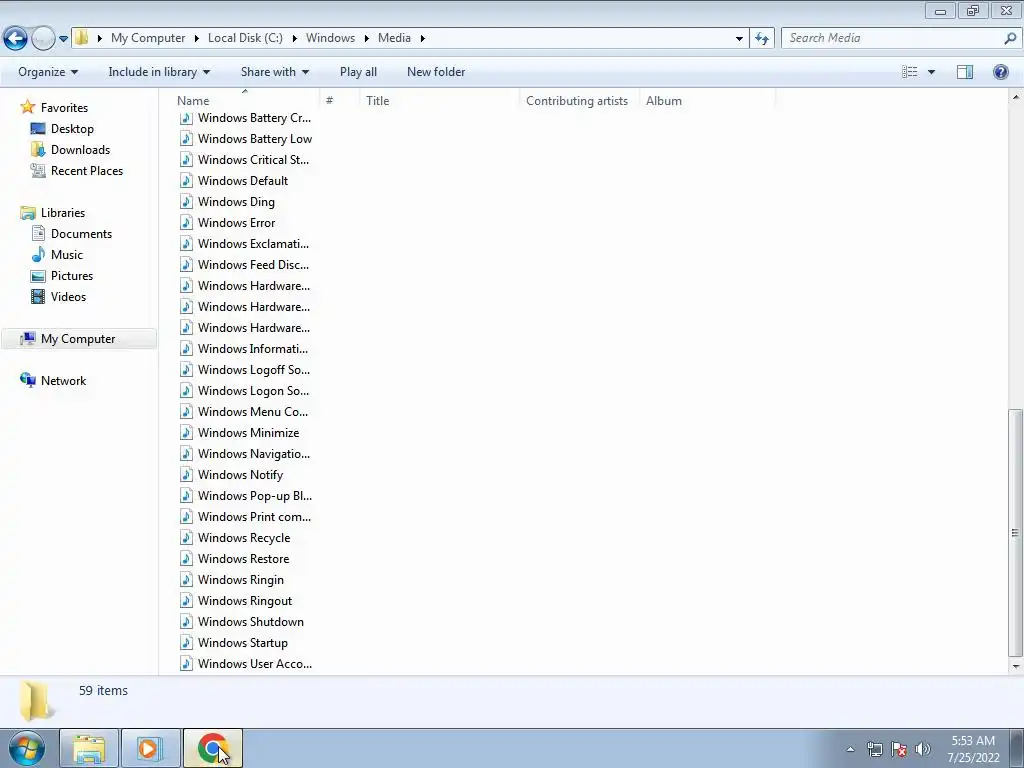Open the view options dropdown arrow
This screenshot has height=768, width=1024.
tap(931, 72)
